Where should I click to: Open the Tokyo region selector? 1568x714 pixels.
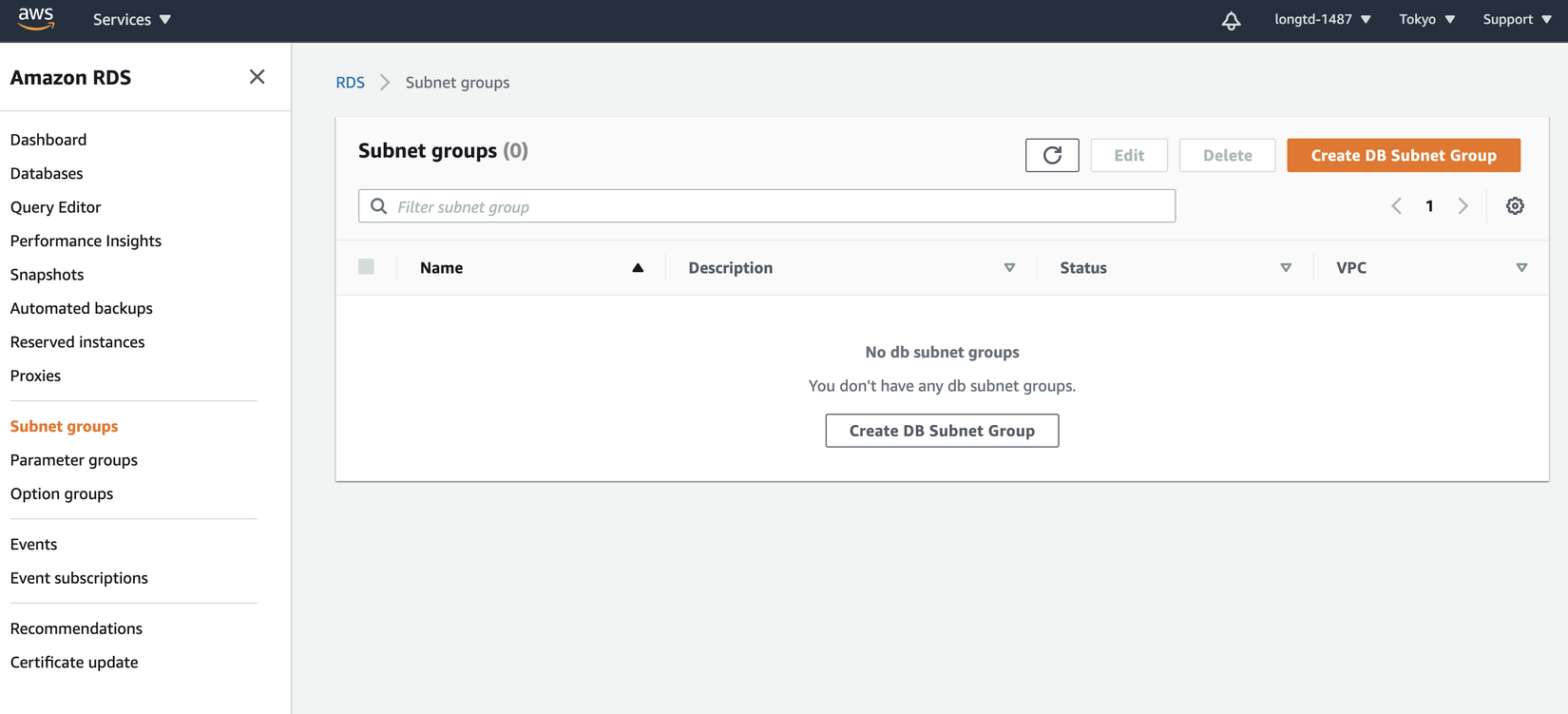click(1426, 19)
